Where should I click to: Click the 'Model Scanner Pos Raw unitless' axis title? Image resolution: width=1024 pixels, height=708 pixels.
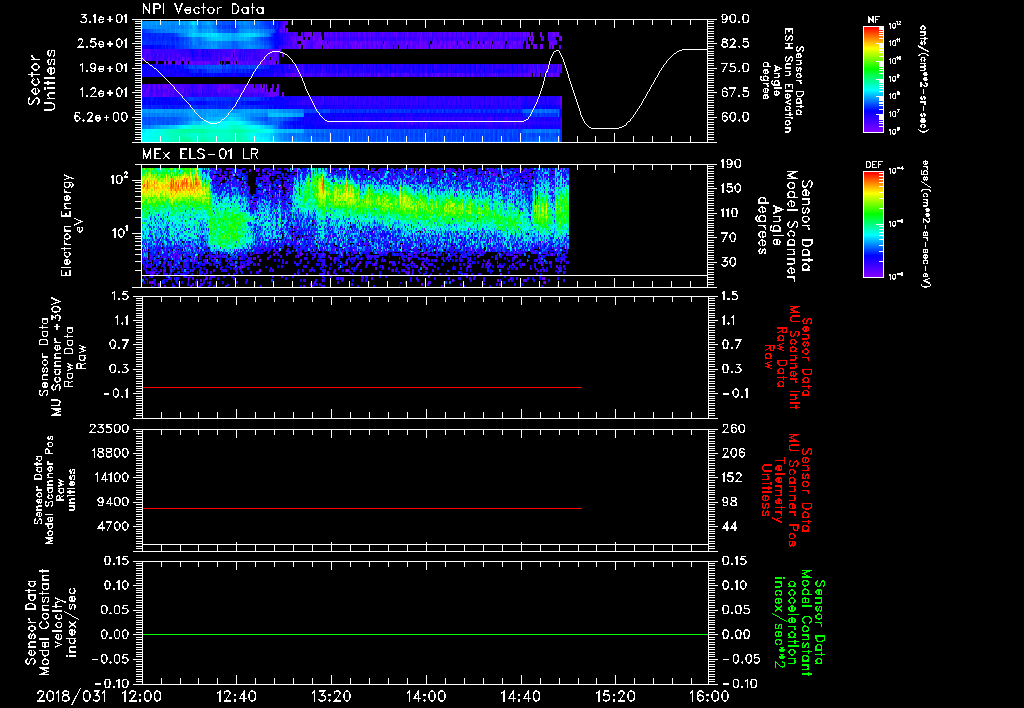(55, 490)
